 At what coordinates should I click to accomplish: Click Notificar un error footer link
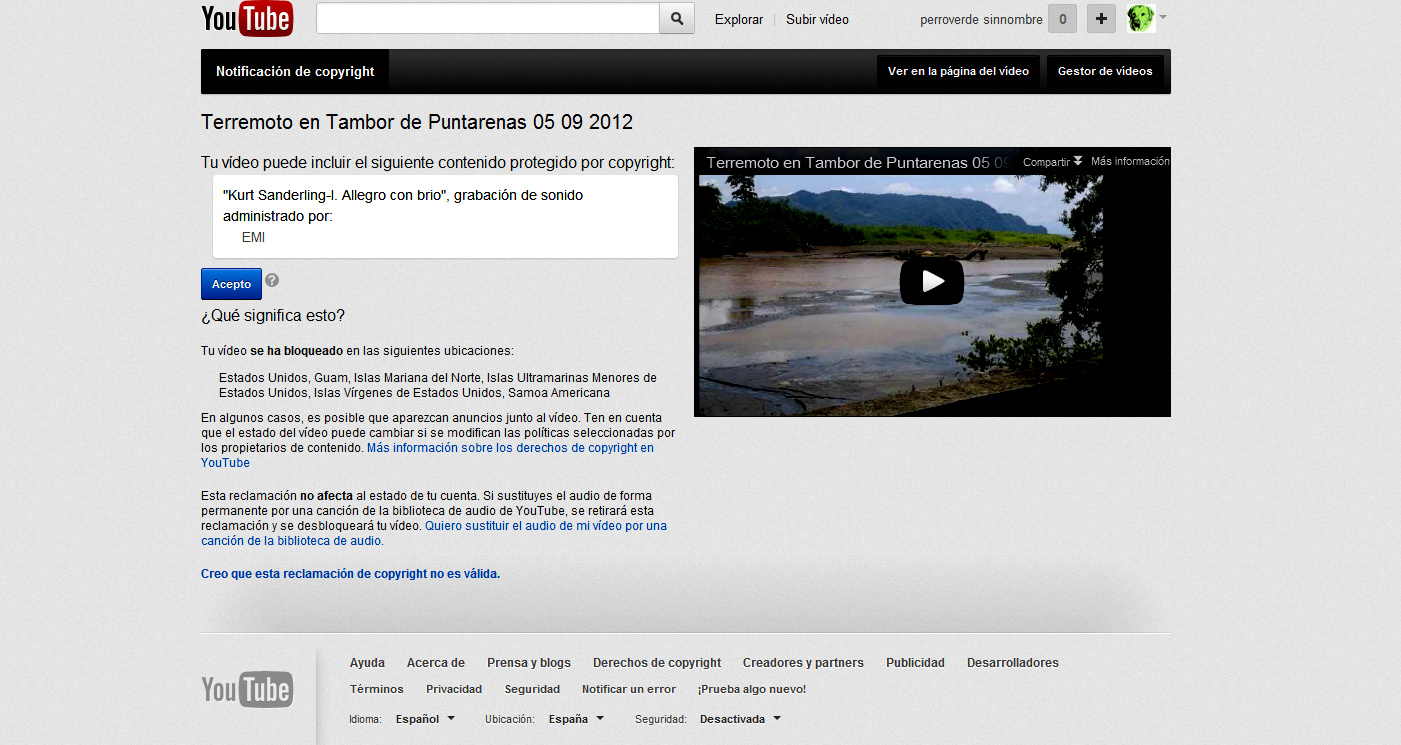pos(629,689)
